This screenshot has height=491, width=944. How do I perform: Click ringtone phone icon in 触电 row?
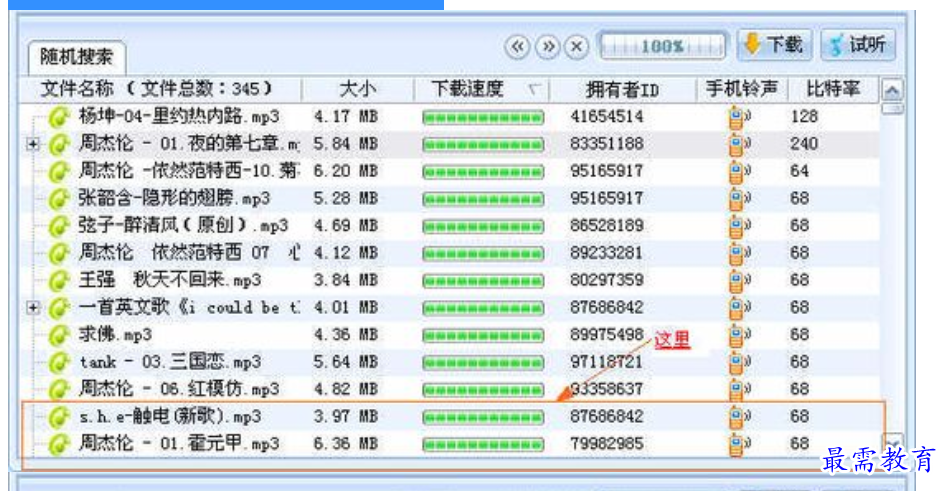[x=739, y=418]
